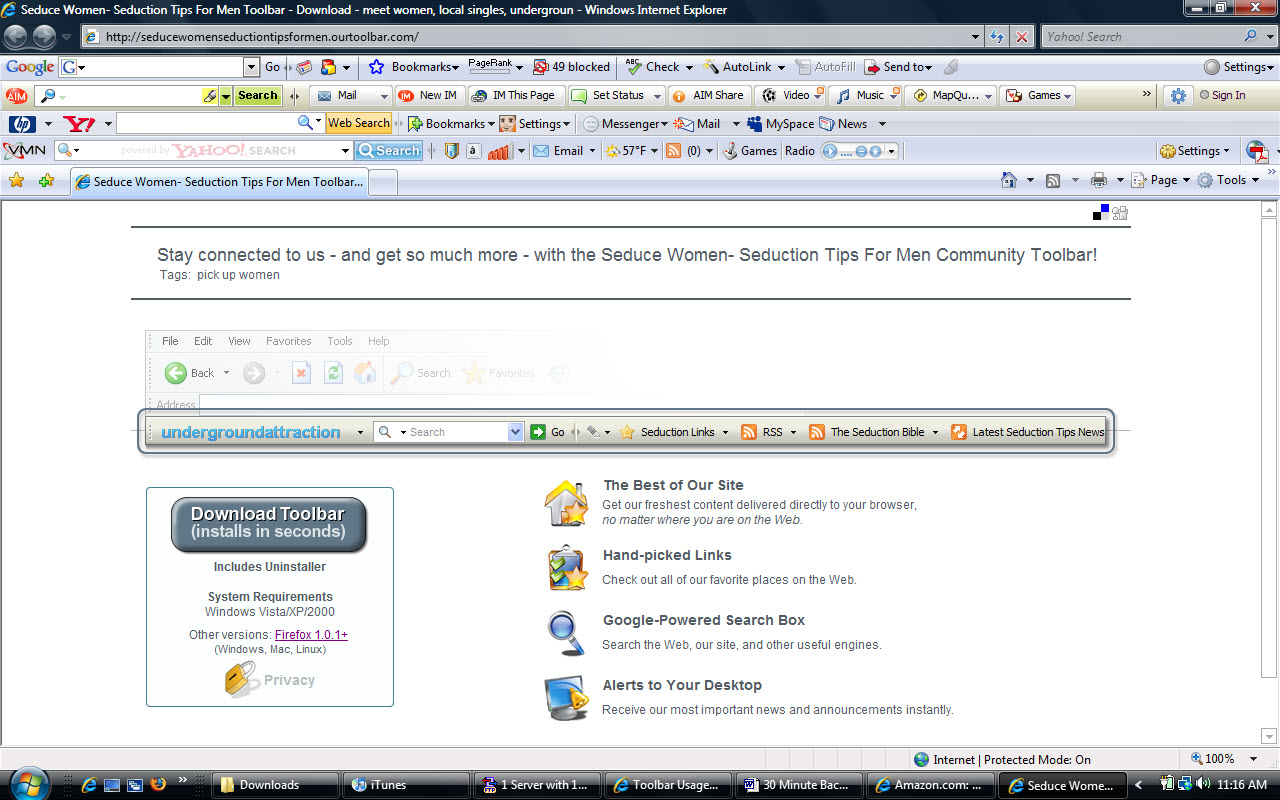Click the Google toolbar news icon

tap(304, 67)
